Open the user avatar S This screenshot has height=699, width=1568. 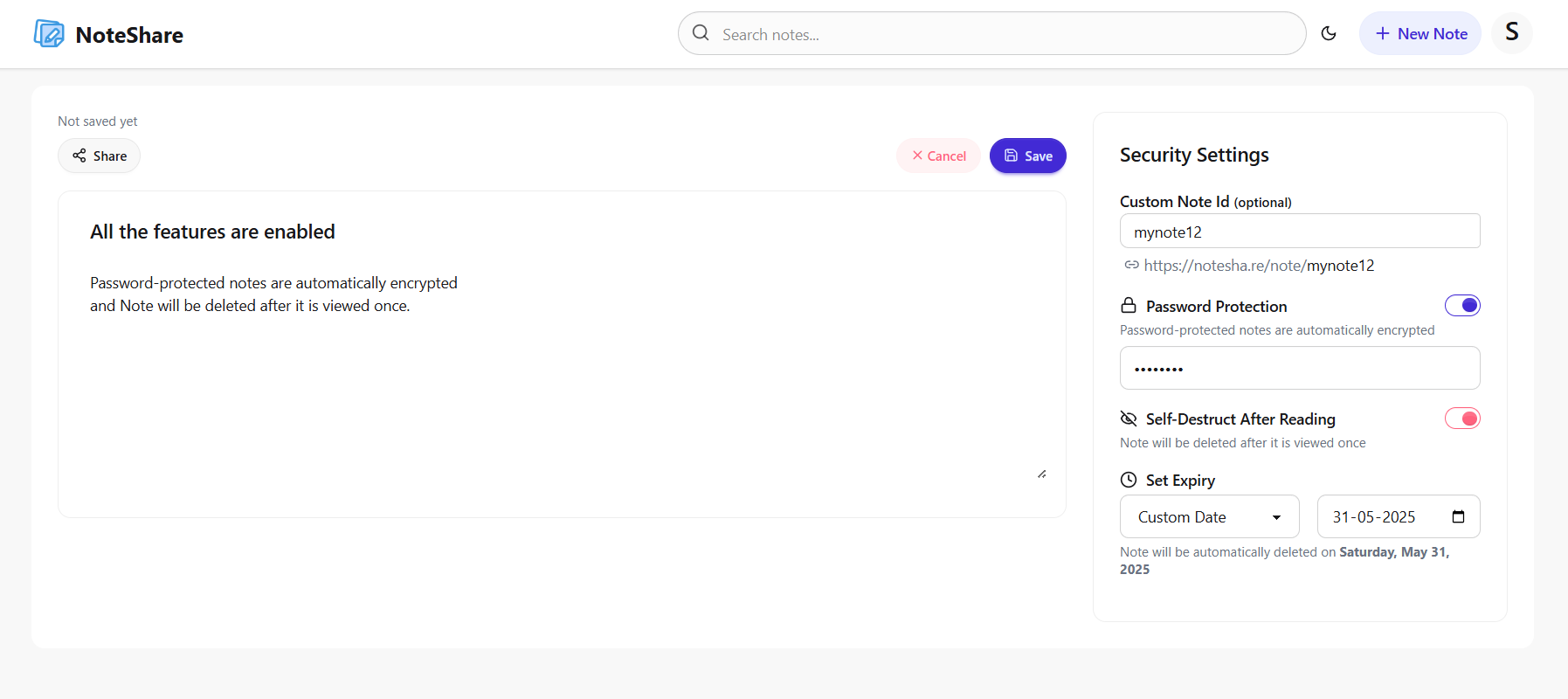(x=1512, y=33)
